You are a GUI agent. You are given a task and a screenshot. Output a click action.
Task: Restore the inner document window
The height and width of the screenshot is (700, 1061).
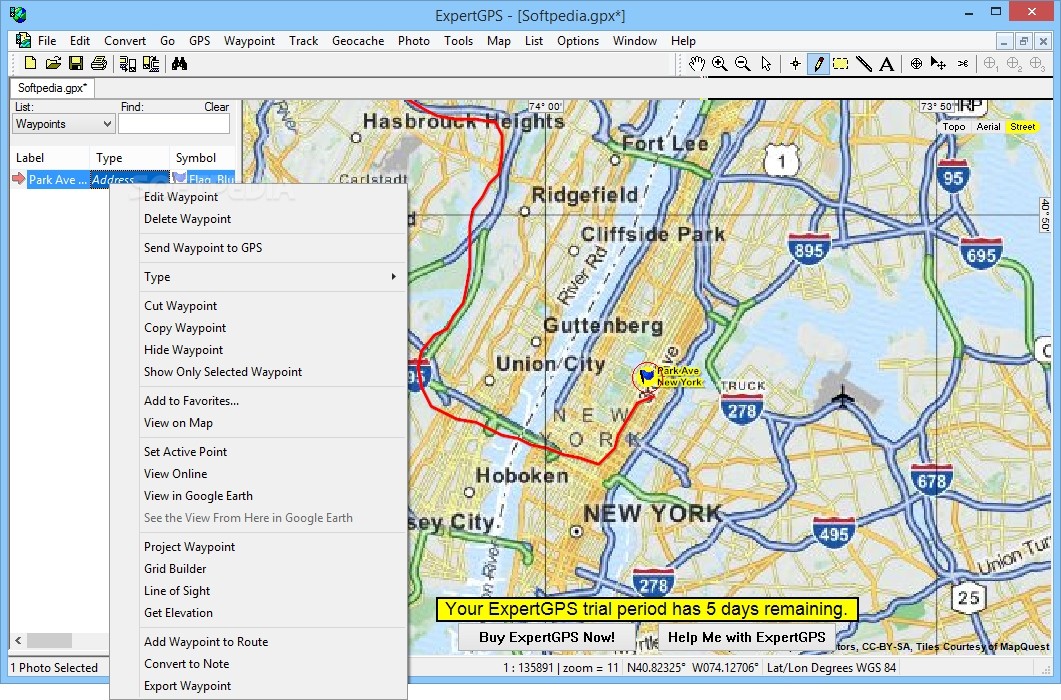pos(1024,41)
